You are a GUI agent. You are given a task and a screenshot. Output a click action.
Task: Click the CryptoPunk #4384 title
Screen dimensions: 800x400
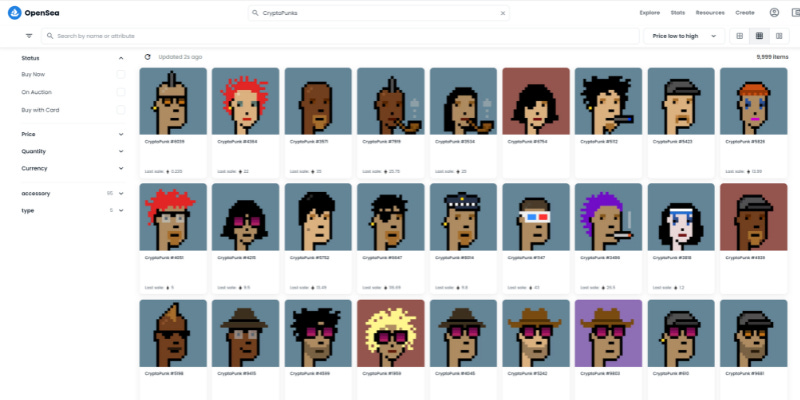pos(237,141)
